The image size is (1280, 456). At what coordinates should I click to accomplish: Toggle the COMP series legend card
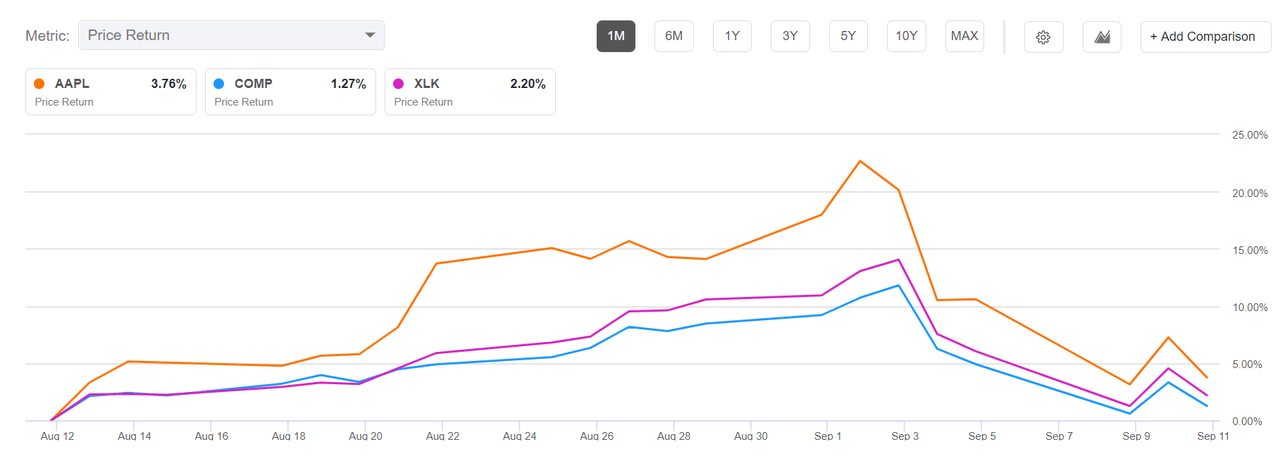290,92
